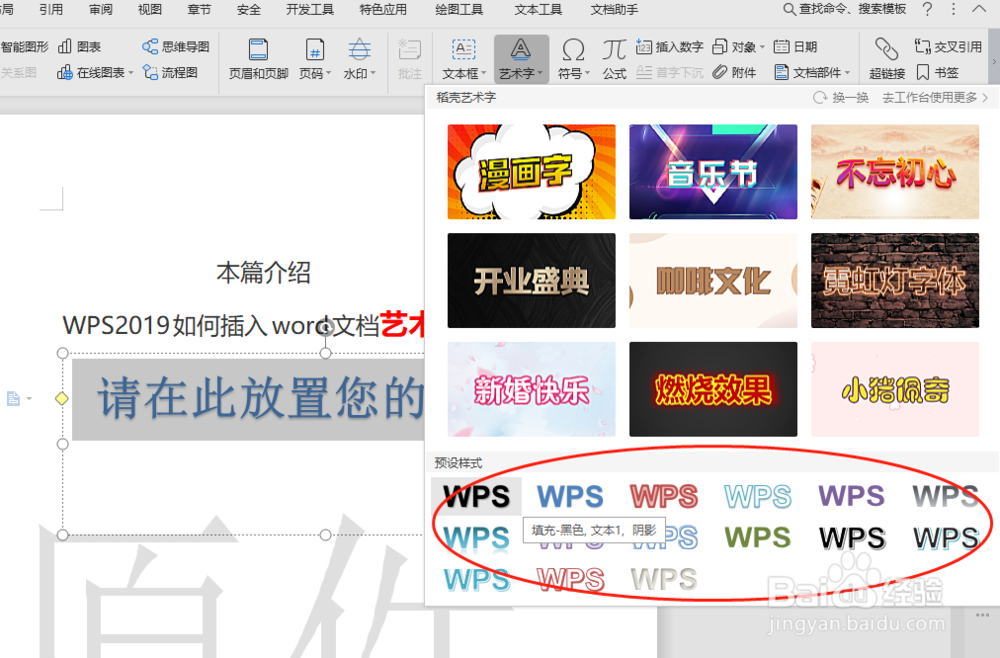
Task: Choose the 漫画字 art text template
Action: click(x=531, y=172)
